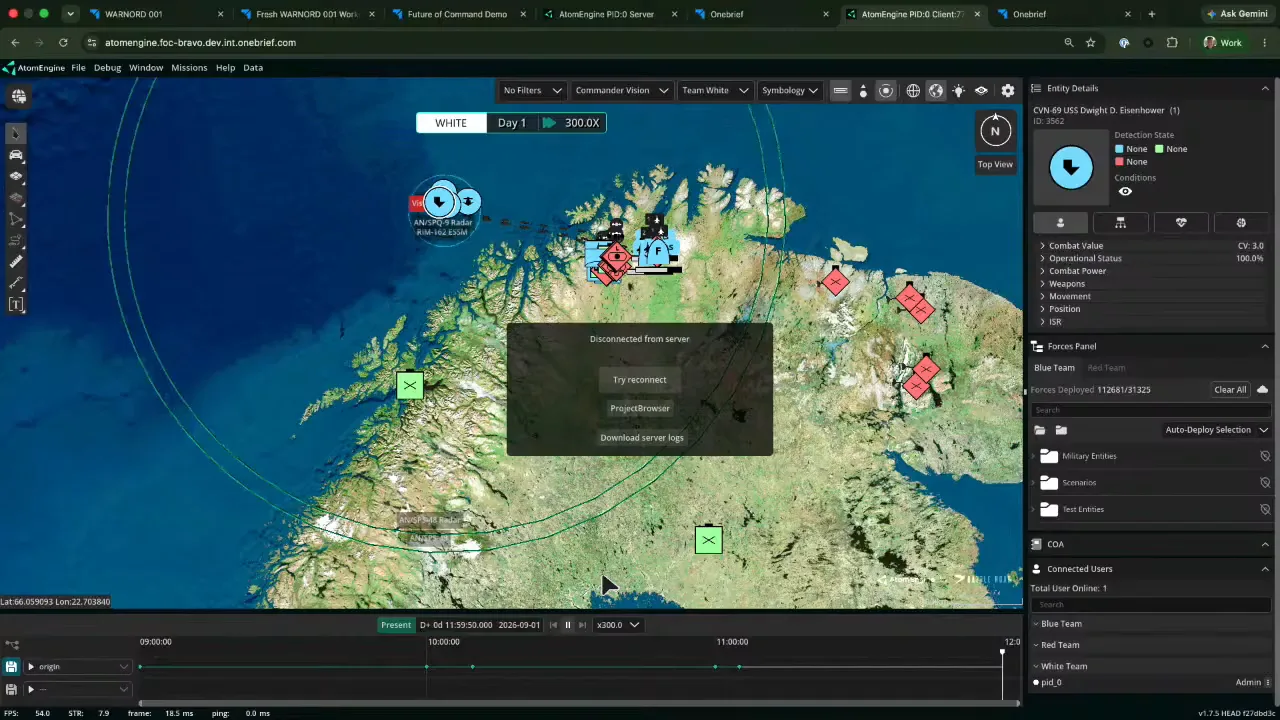Select the ruler measurement tool
The height and width of the screenshot is (720, 1280).
(16, 262)
